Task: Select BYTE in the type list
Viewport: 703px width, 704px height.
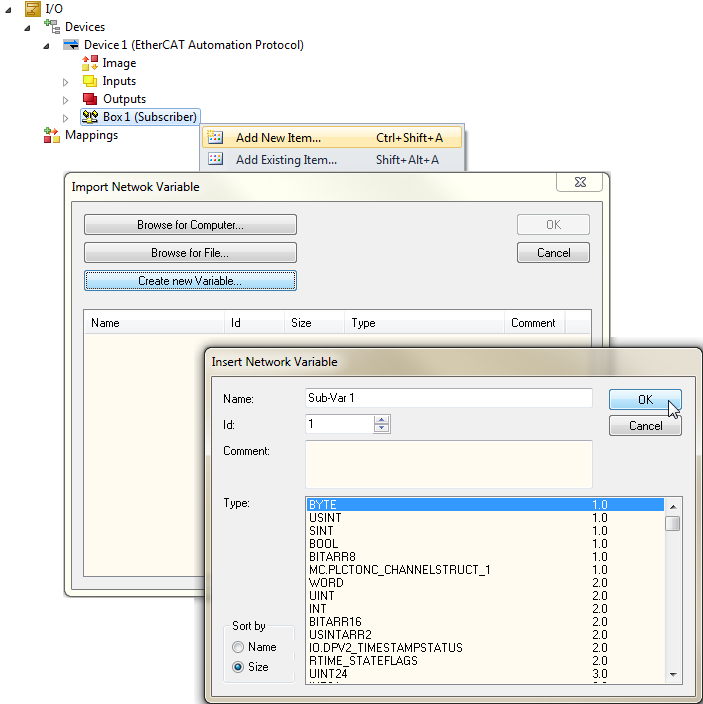Action: click(x=485, y=505)
